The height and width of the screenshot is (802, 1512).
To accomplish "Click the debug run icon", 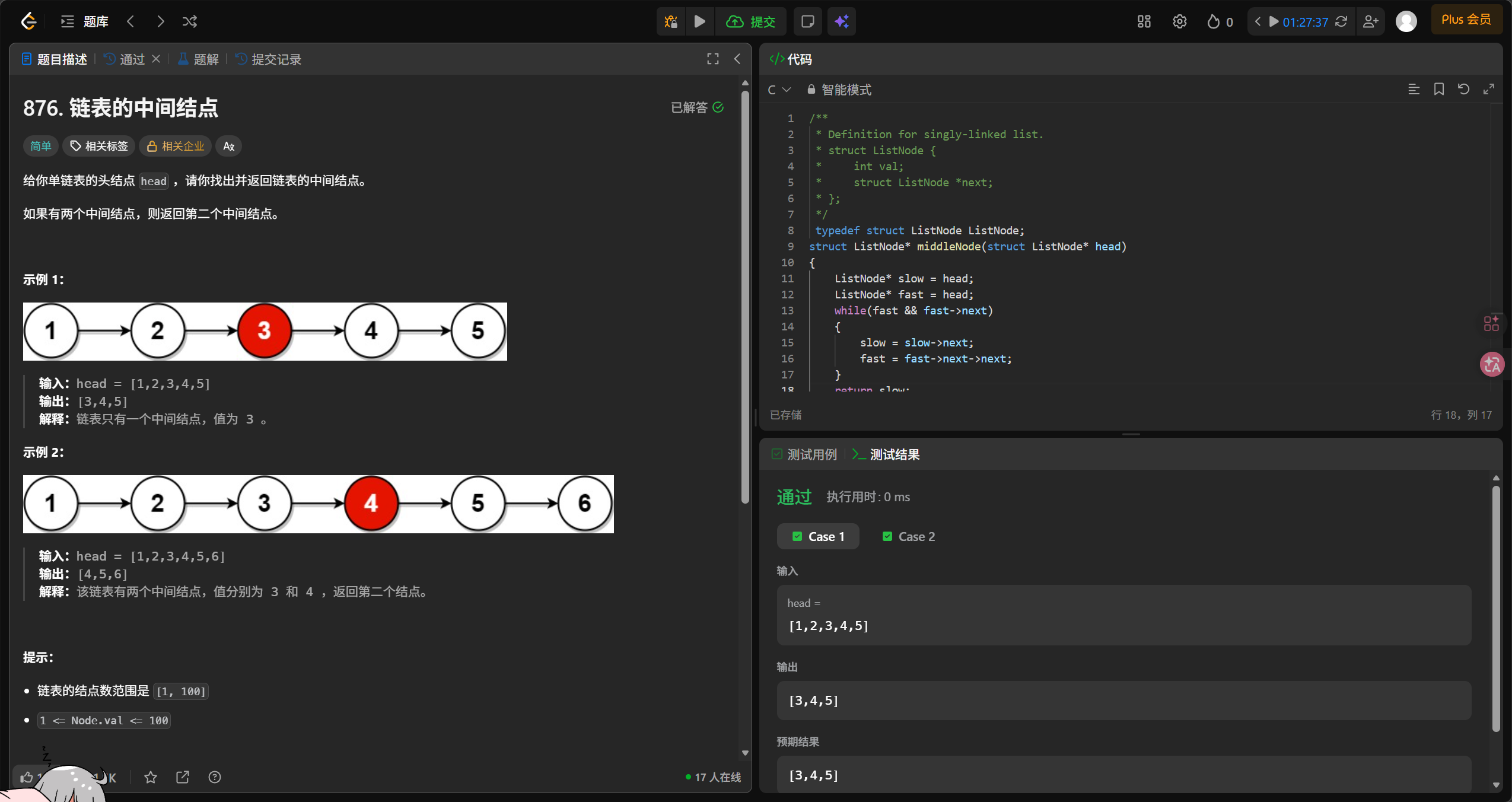I will 671,22.
